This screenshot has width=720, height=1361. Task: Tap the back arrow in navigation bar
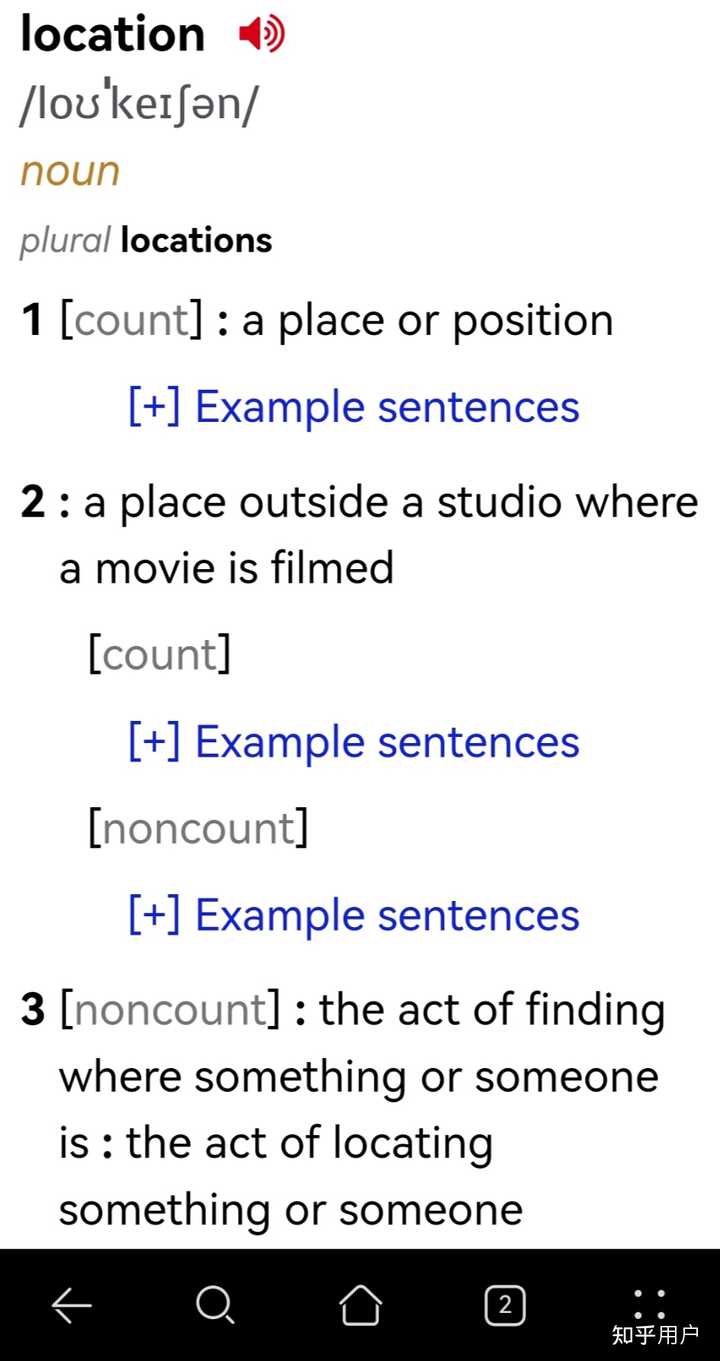(x=72, y=1304)
